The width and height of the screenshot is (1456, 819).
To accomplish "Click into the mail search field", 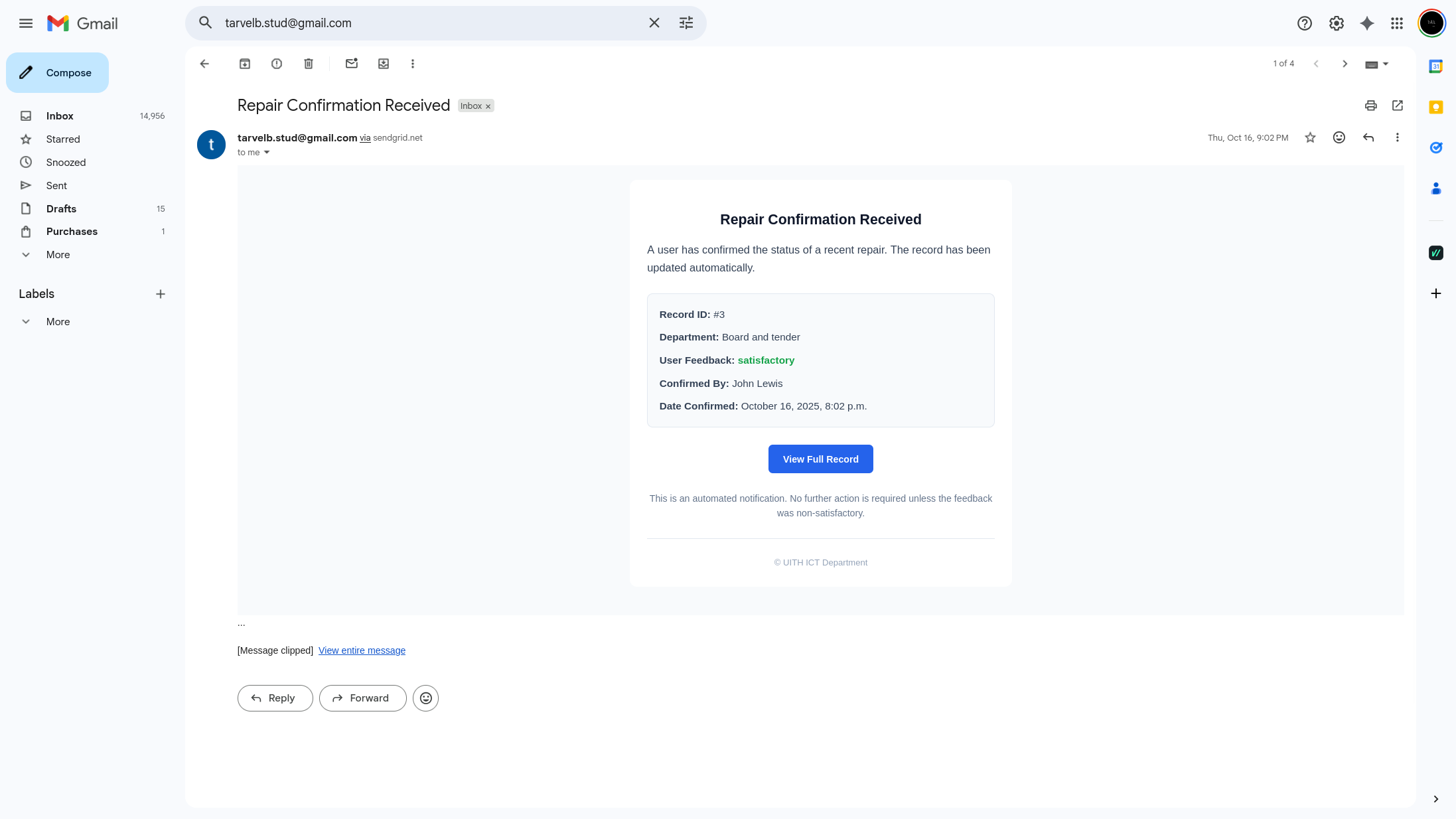I will [425, 23].
